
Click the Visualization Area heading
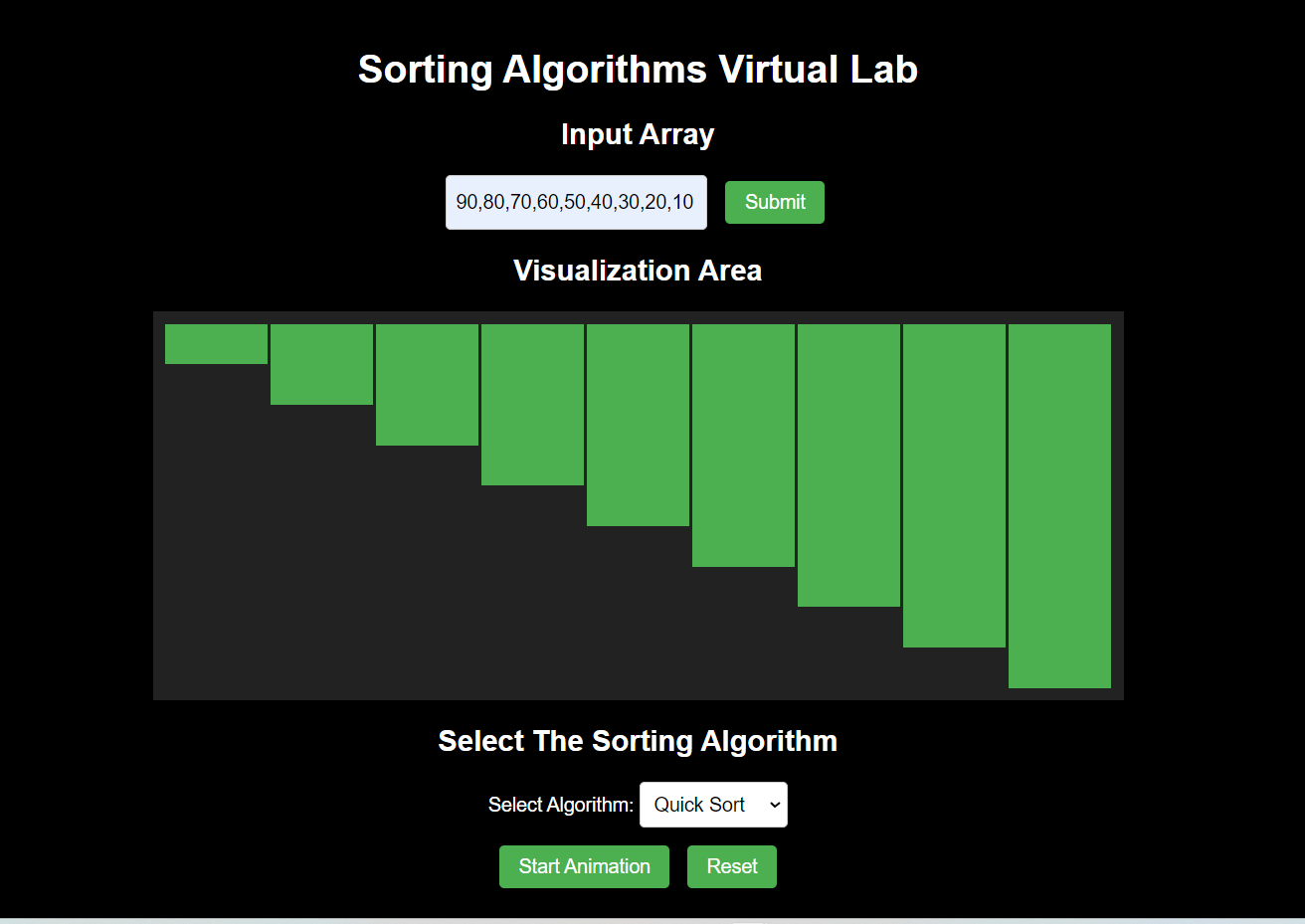638,271
